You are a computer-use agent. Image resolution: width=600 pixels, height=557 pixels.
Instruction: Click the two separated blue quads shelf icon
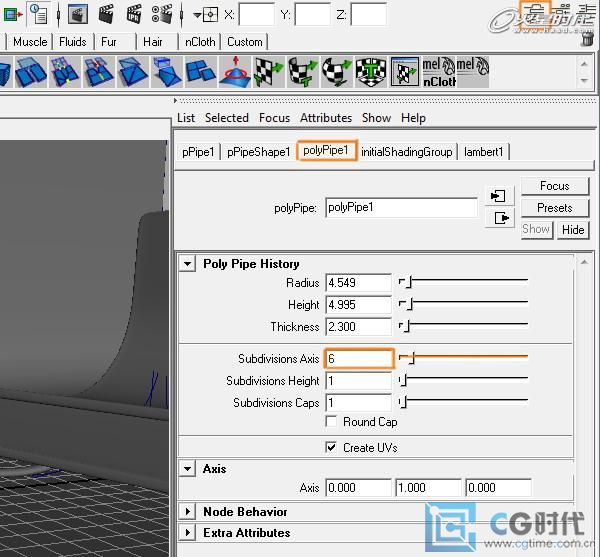(31, 72)
